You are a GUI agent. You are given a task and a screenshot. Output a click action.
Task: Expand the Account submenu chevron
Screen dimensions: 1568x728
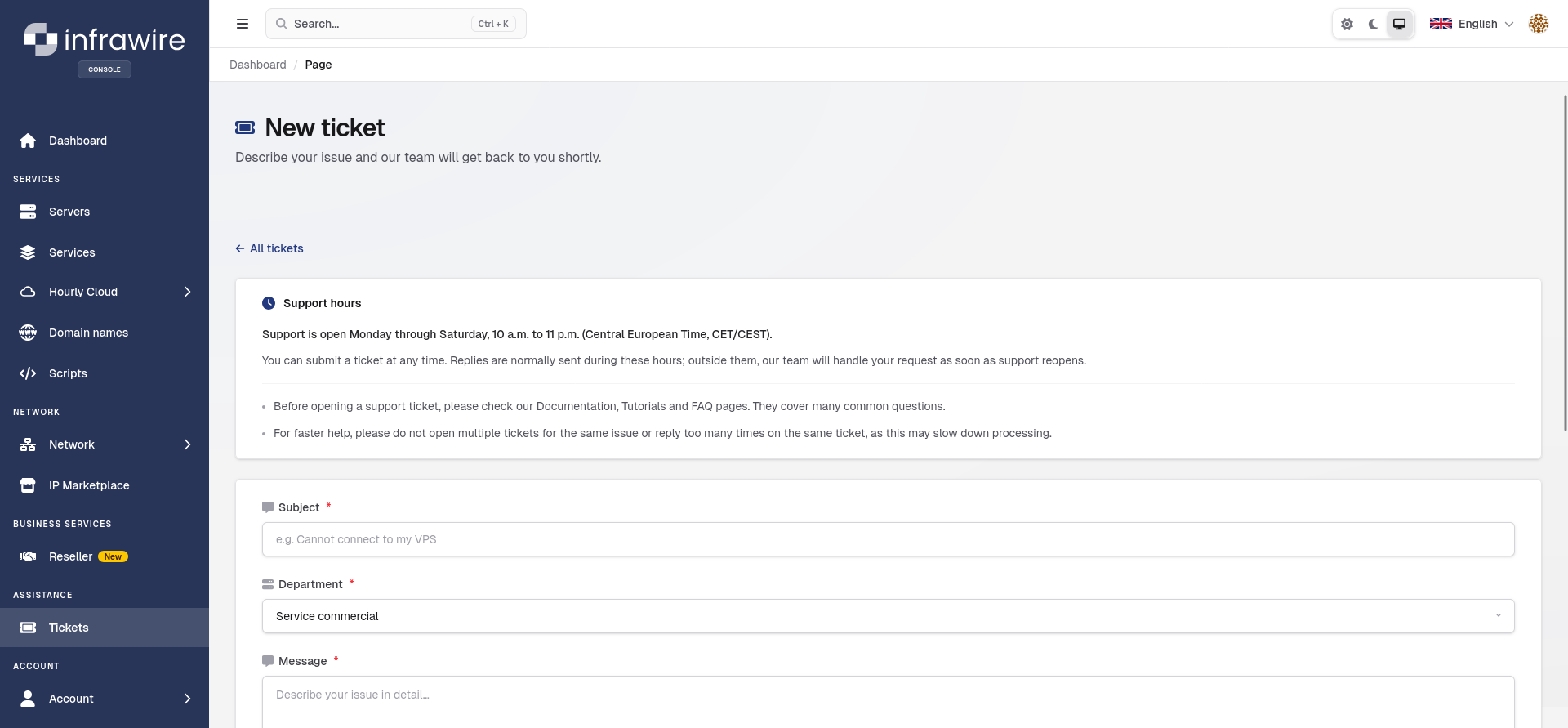click(188, 699)
